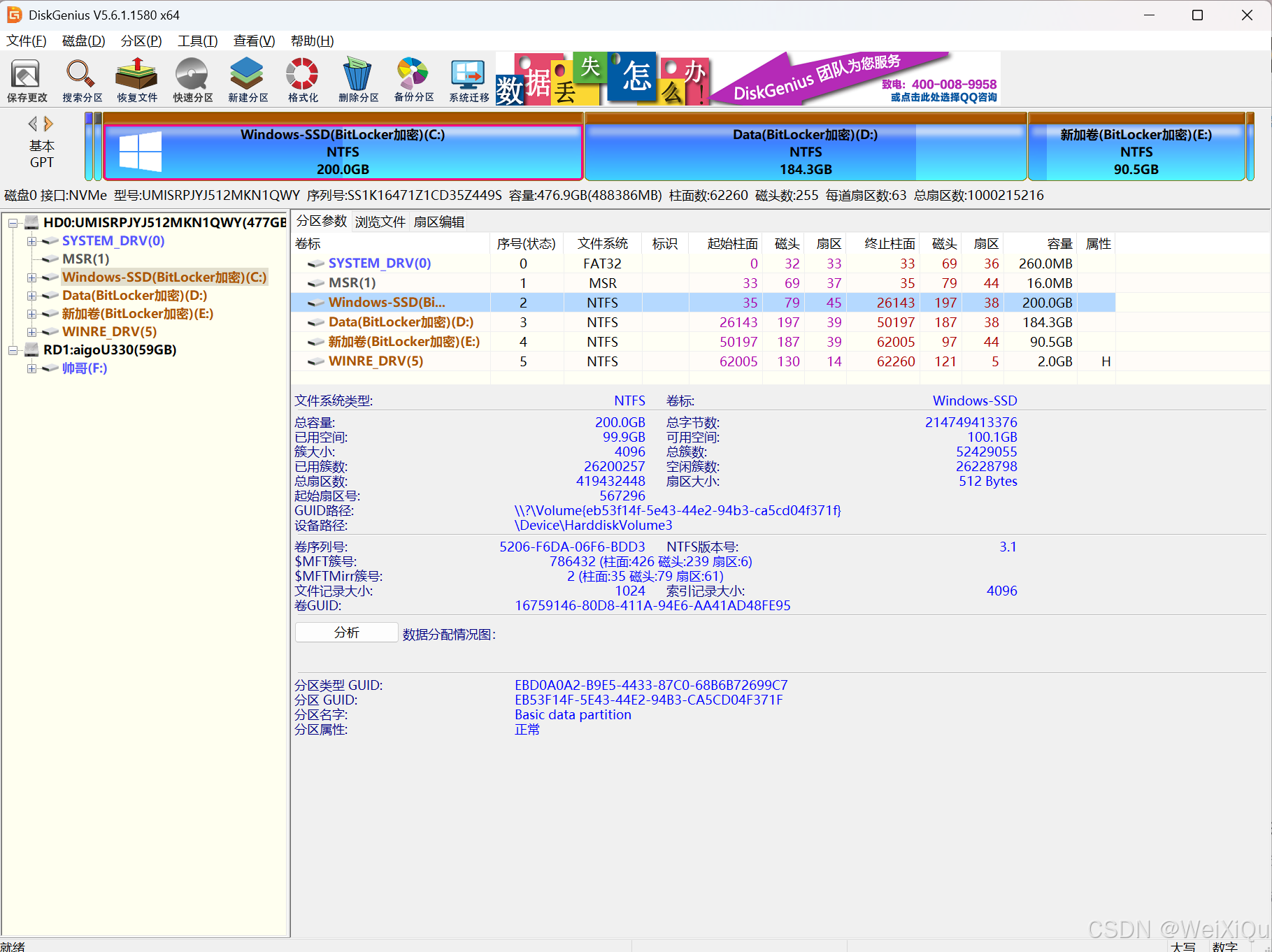The width and height of the screenshot is (1272, 952).
Task: Click drive icon beside Data(D:) in table row
Action: click(316, 322)
